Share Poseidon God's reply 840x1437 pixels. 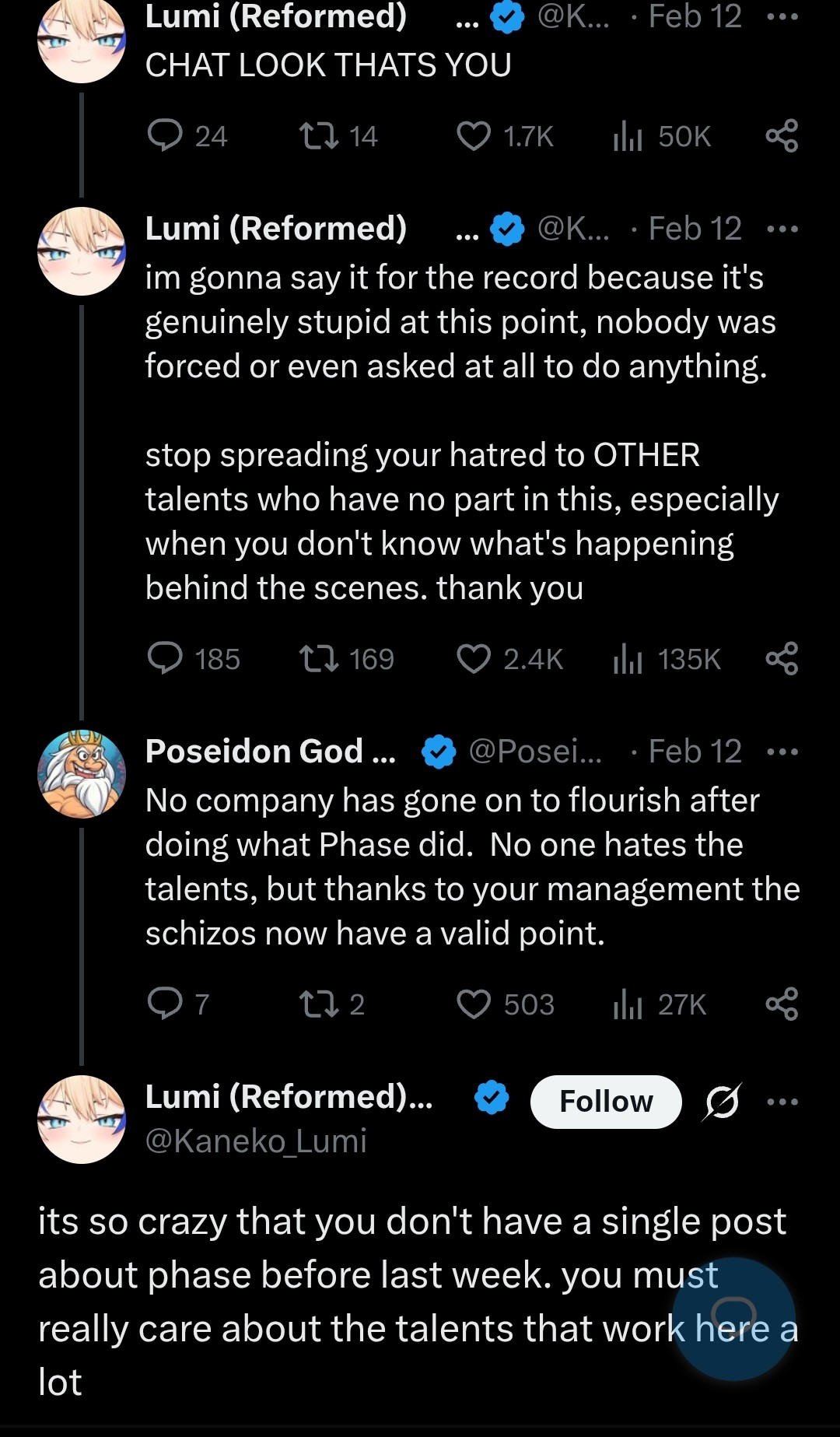782,1004
